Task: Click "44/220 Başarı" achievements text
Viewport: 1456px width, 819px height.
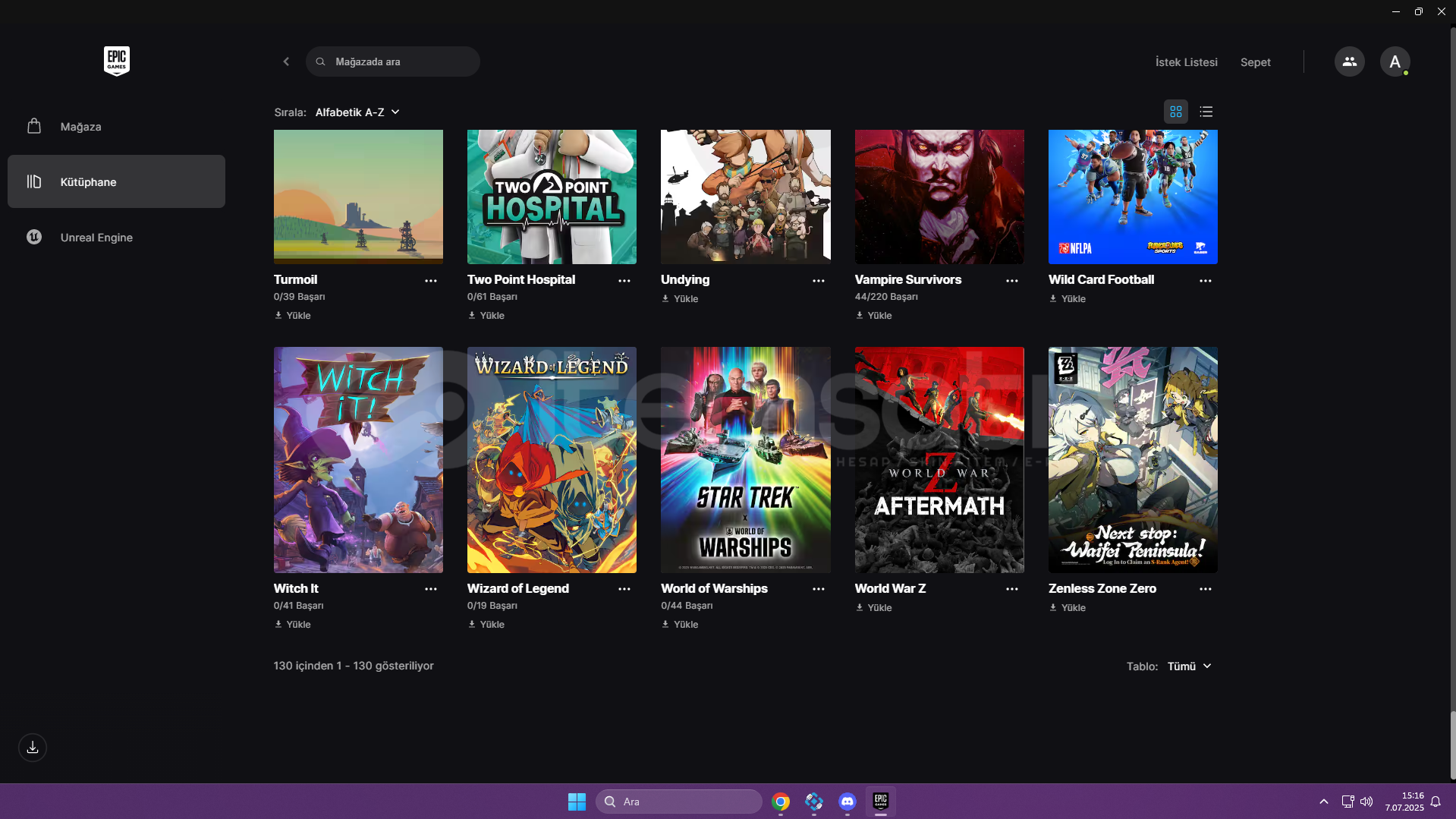Action: (x=886, y=297)
